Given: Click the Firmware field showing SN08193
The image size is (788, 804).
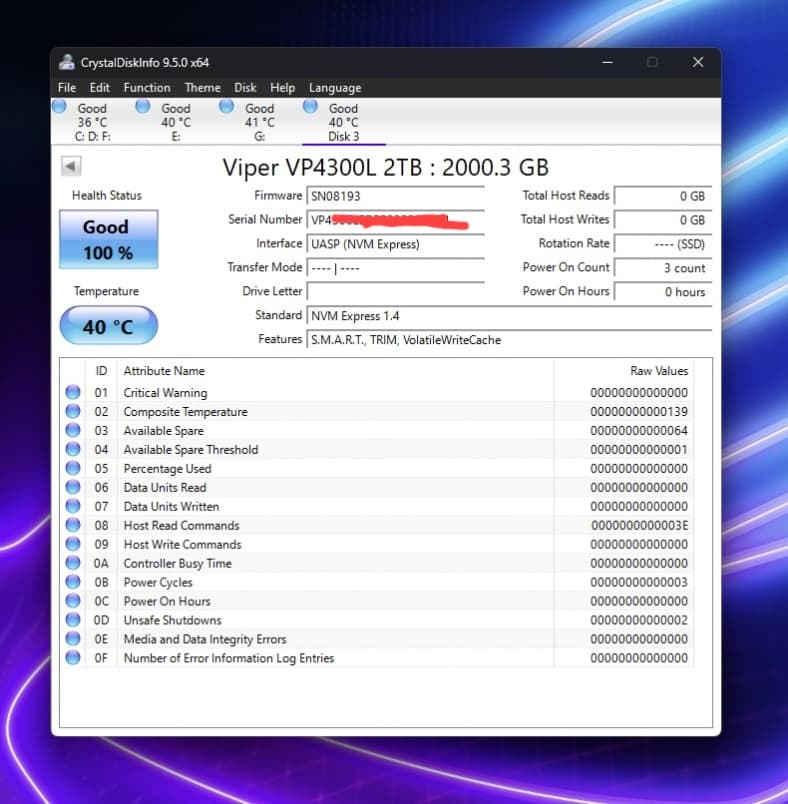Looking at the screenshot, I should pyautogui.click(x=395, y=196).
